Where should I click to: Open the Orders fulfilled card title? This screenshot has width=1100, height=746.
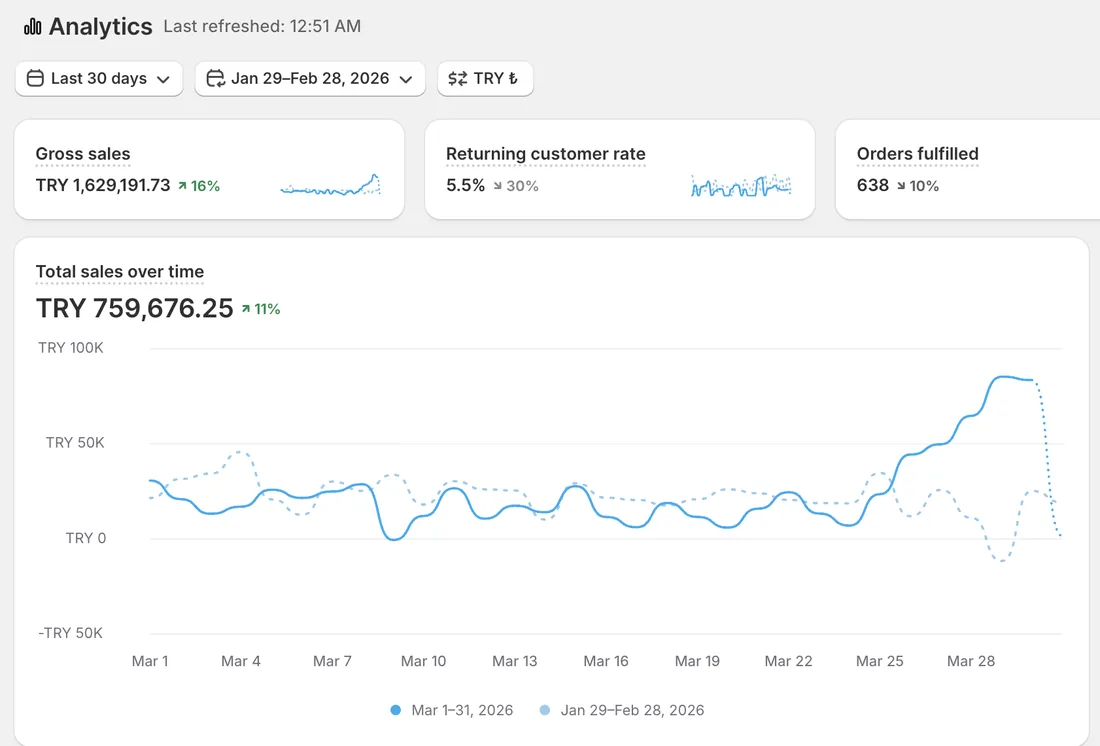[x=918, y=154]
